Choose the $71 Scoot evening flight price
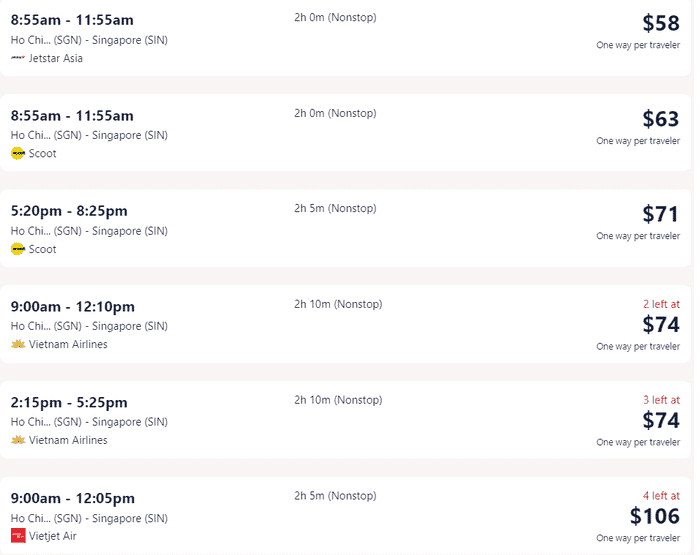Image resolution: width=700 pixels, height=555 pixels. [x=661, y=214]
